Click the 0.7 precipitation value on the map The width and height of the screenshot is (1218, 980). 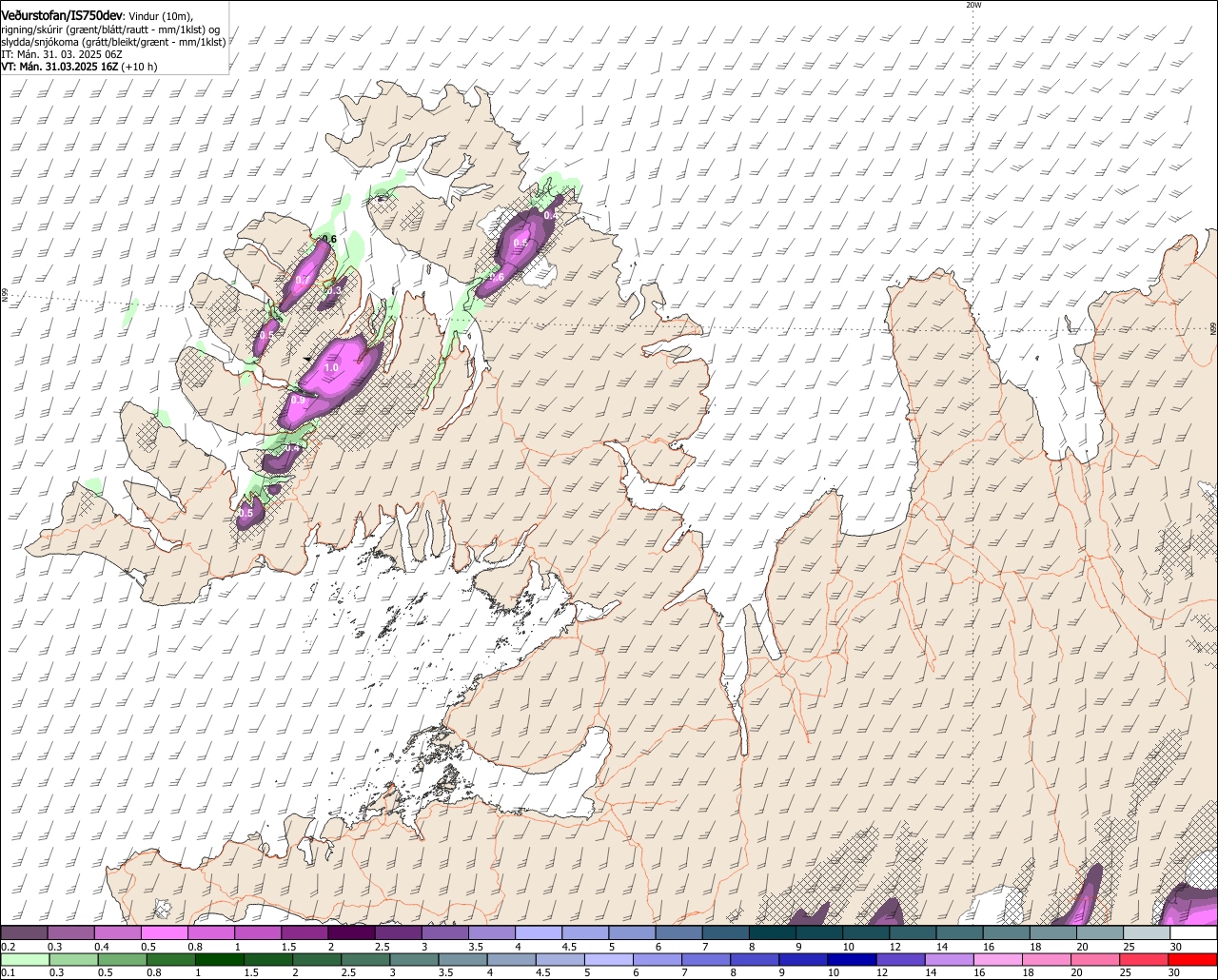click(x=302, y=280)
